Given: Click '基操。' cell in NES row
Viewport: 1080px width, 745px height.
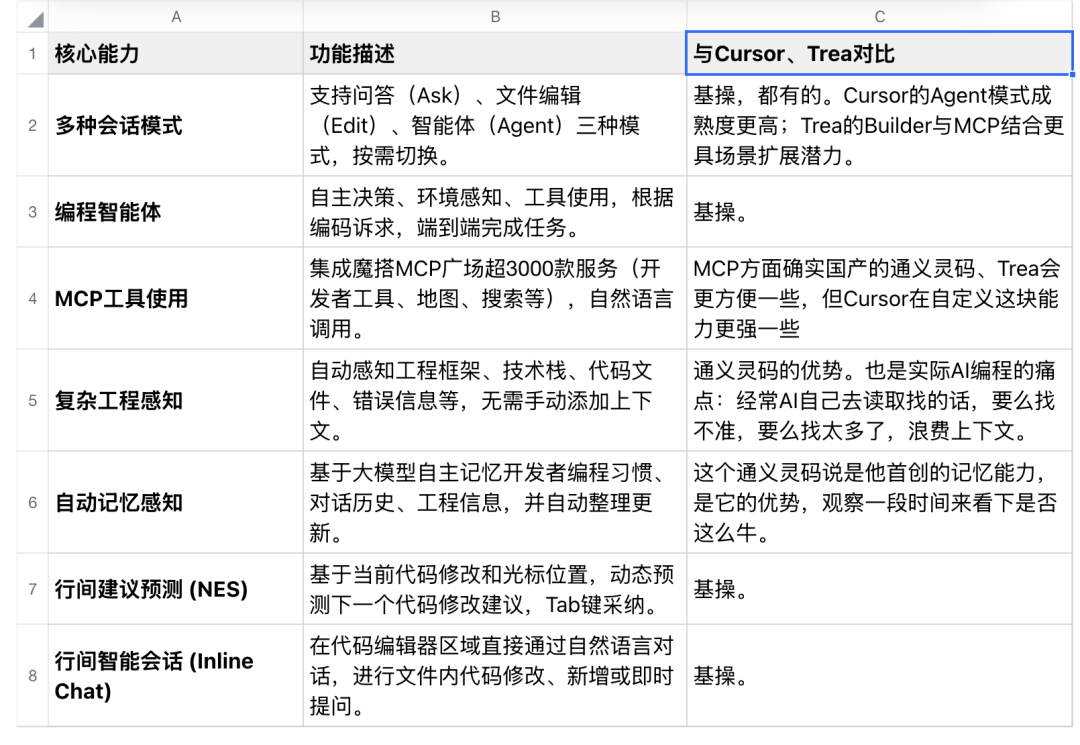Looking at the screenshot, I should (880, 589).
